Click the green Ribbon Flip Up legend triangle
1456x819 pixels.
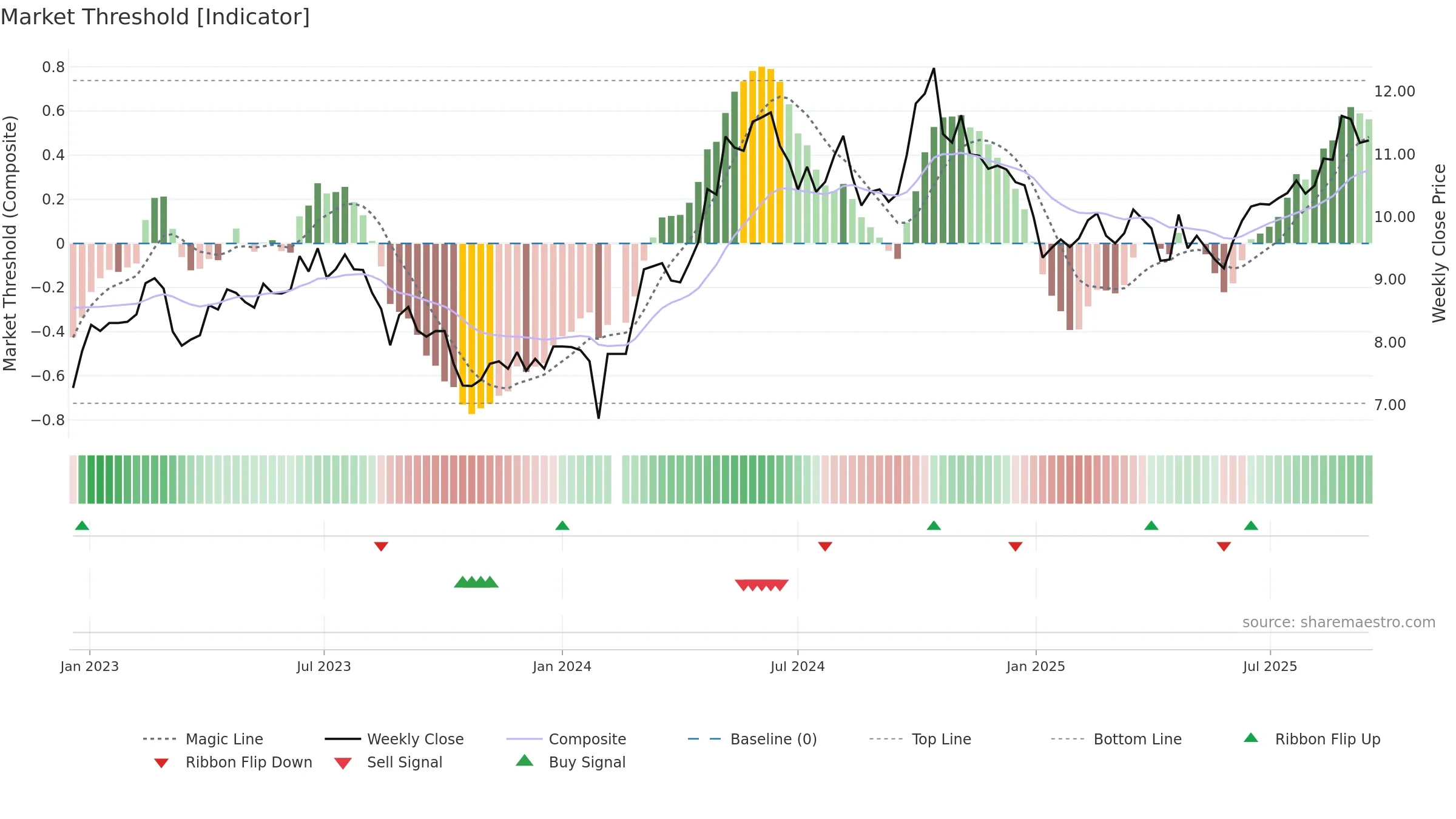1251,738
